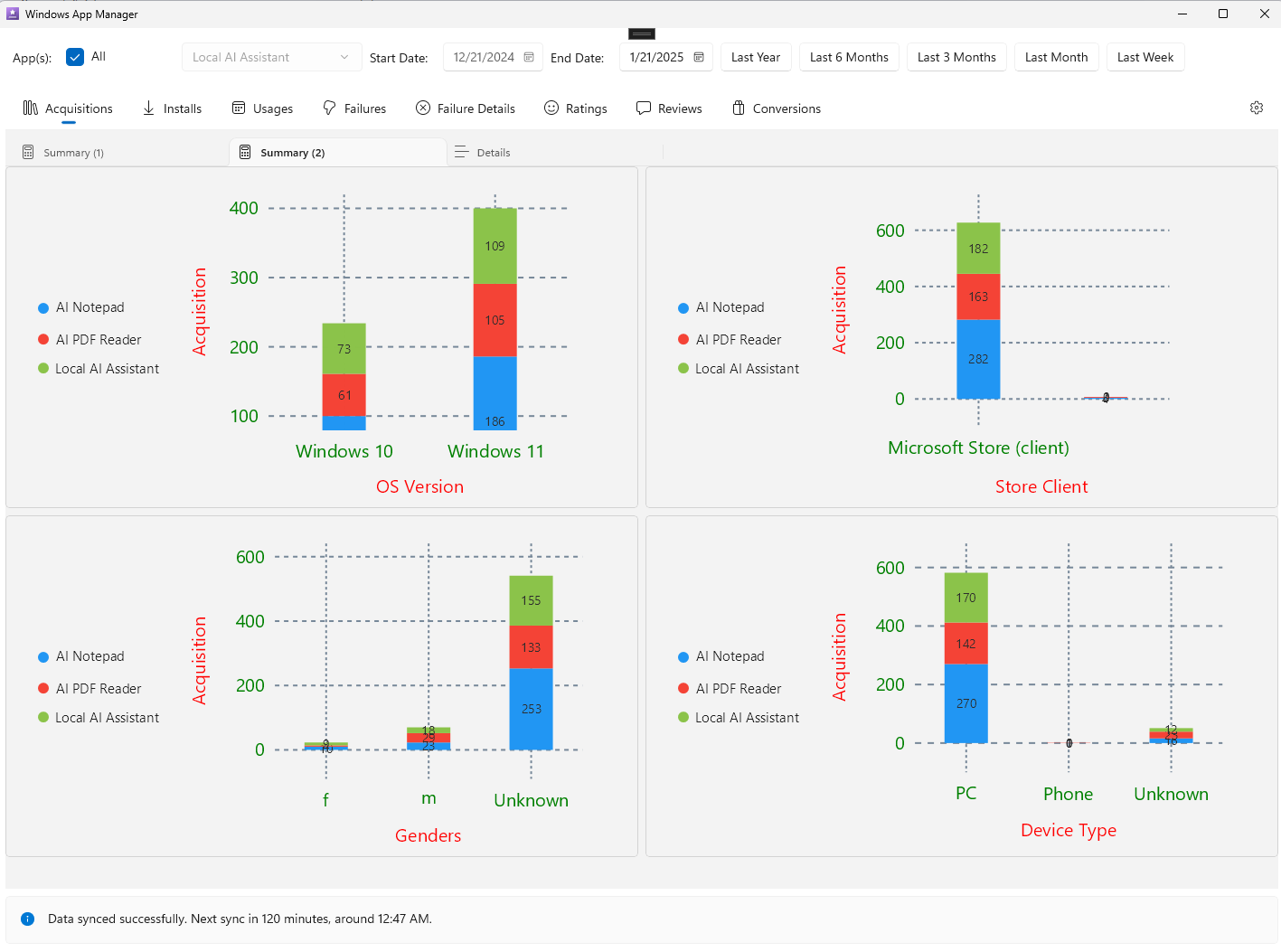Click the Windows 11 red segment labeled 105
Image resolution: width=1281 pixels, height=952 pixels.
[495, 320]
